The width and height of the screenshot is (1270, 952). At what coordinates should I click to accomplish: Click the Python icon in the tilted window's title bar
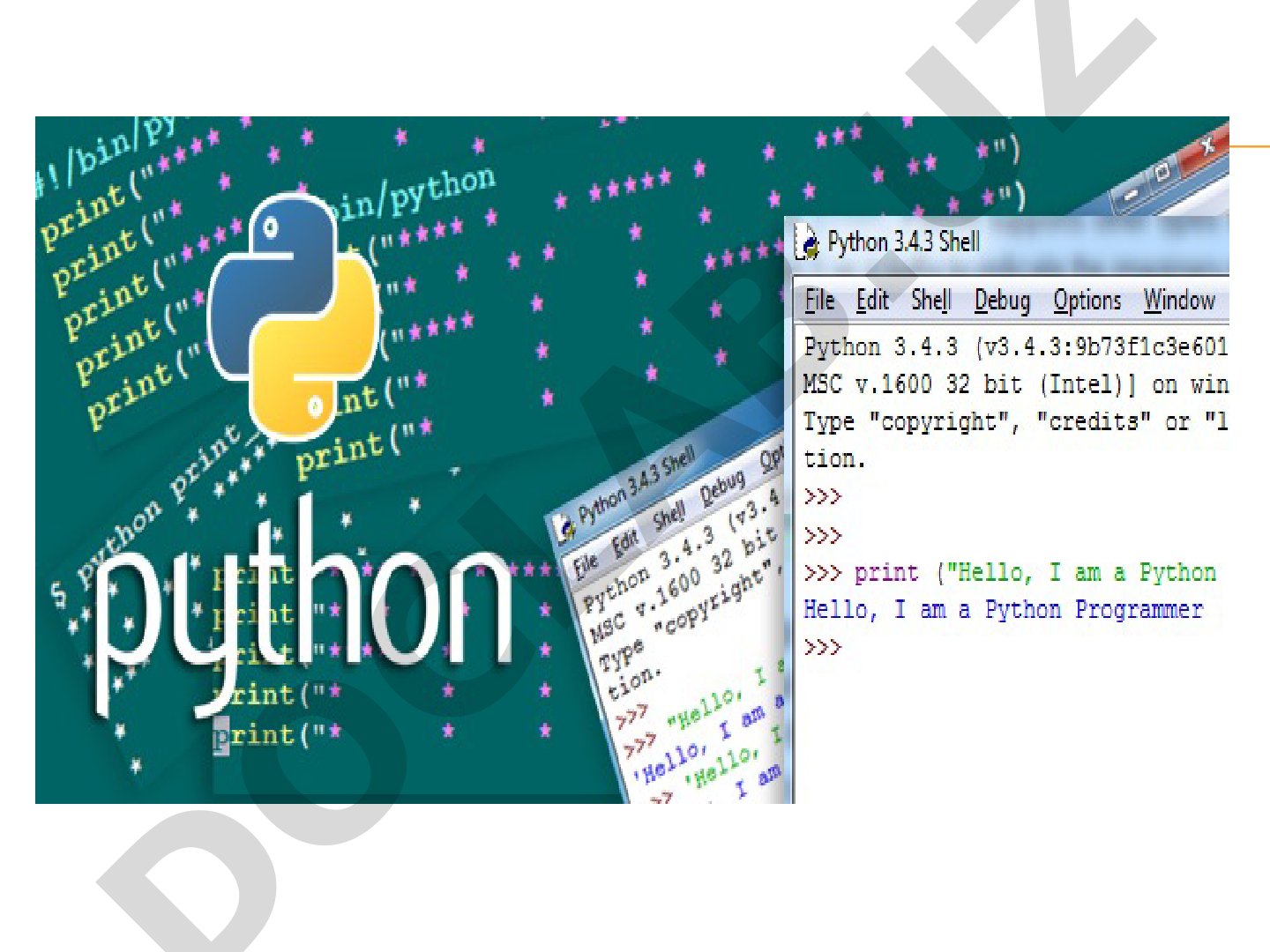[564, 528]
